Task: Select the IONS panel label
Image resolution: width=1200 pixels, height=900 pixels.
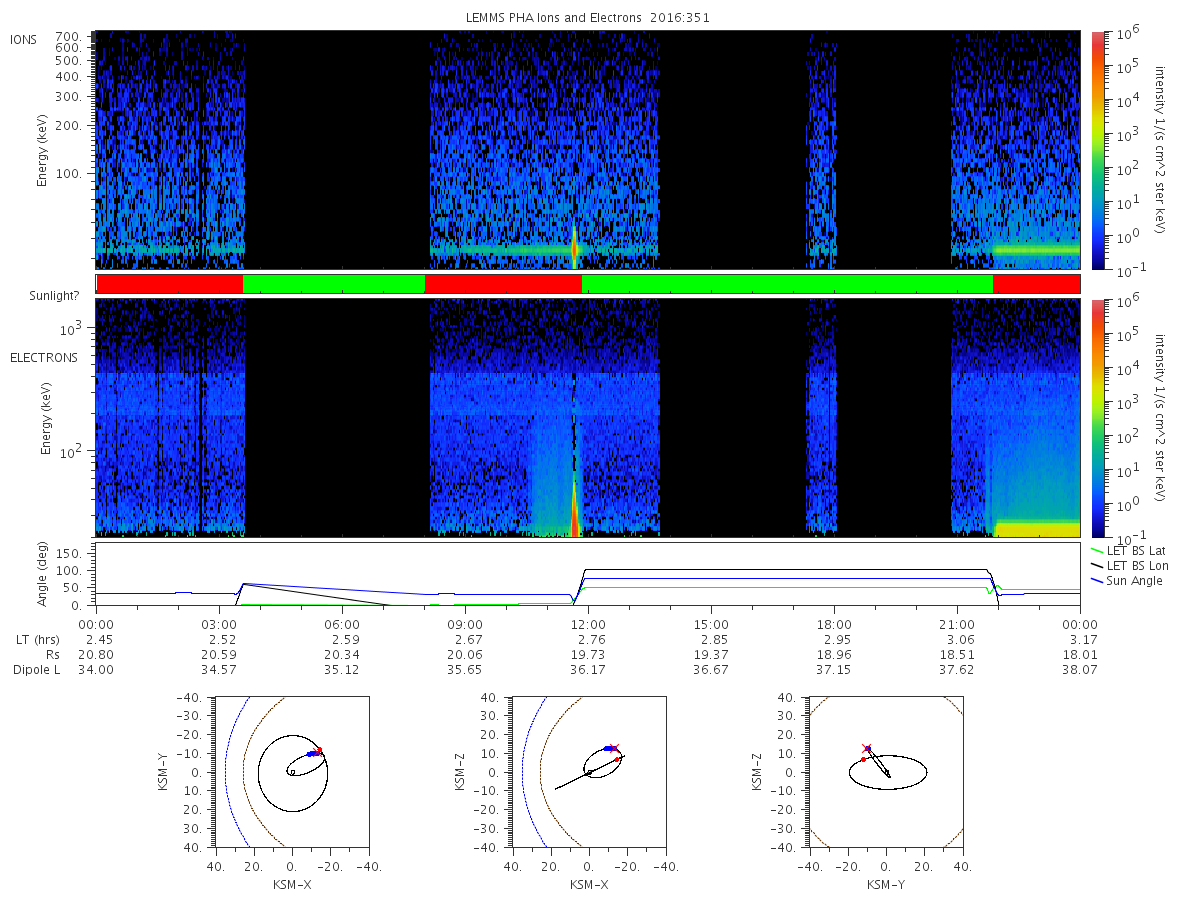Action: point(25,39)
